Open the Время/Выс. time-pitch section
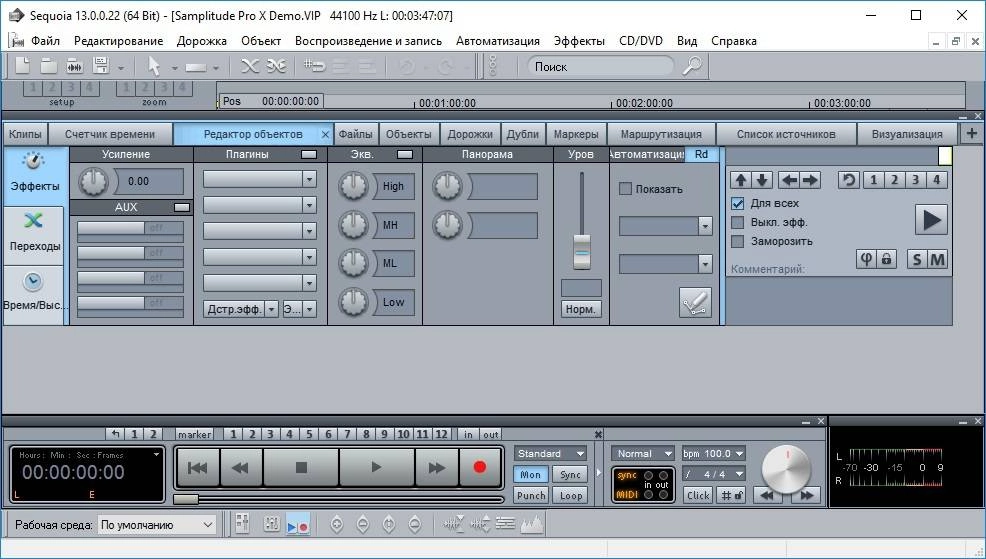Screen dimensions: 986x559 [x=33, y=294]
